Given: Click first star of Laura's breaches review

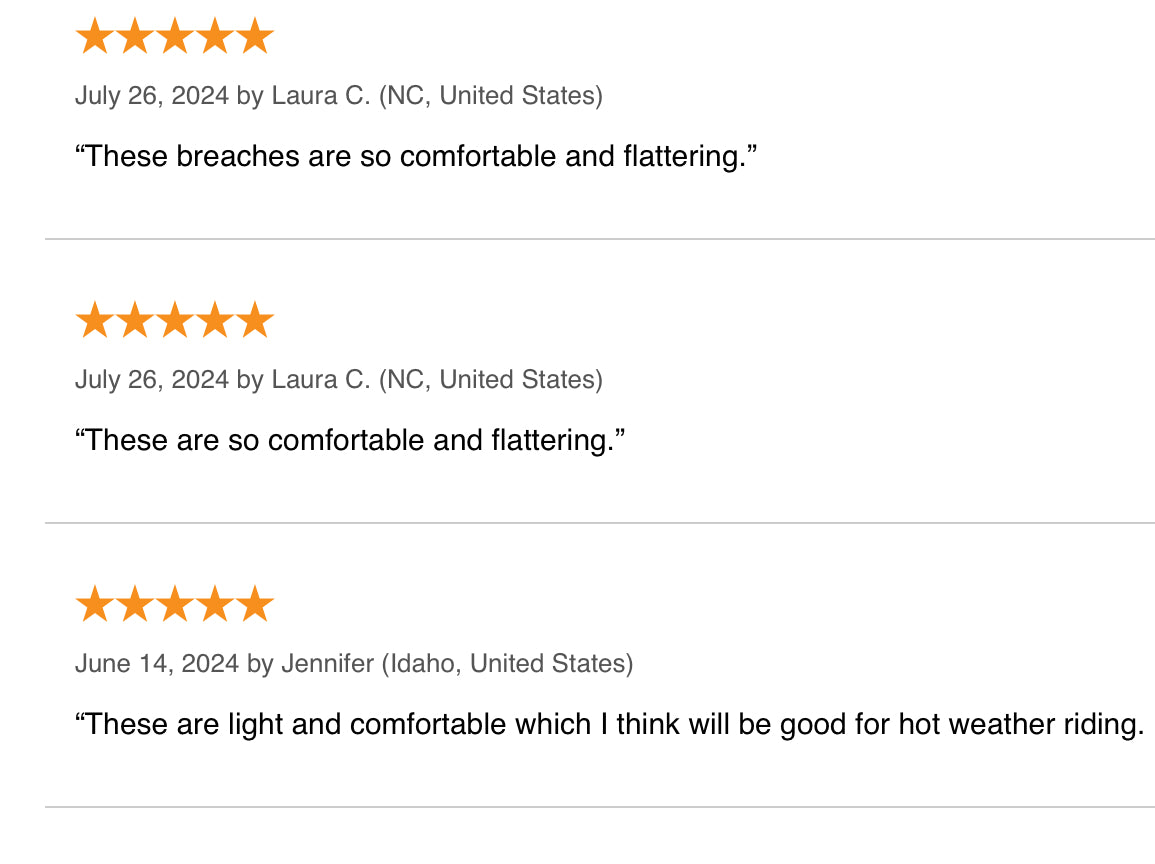Looking at the screenshot, I should coord(95,36).
